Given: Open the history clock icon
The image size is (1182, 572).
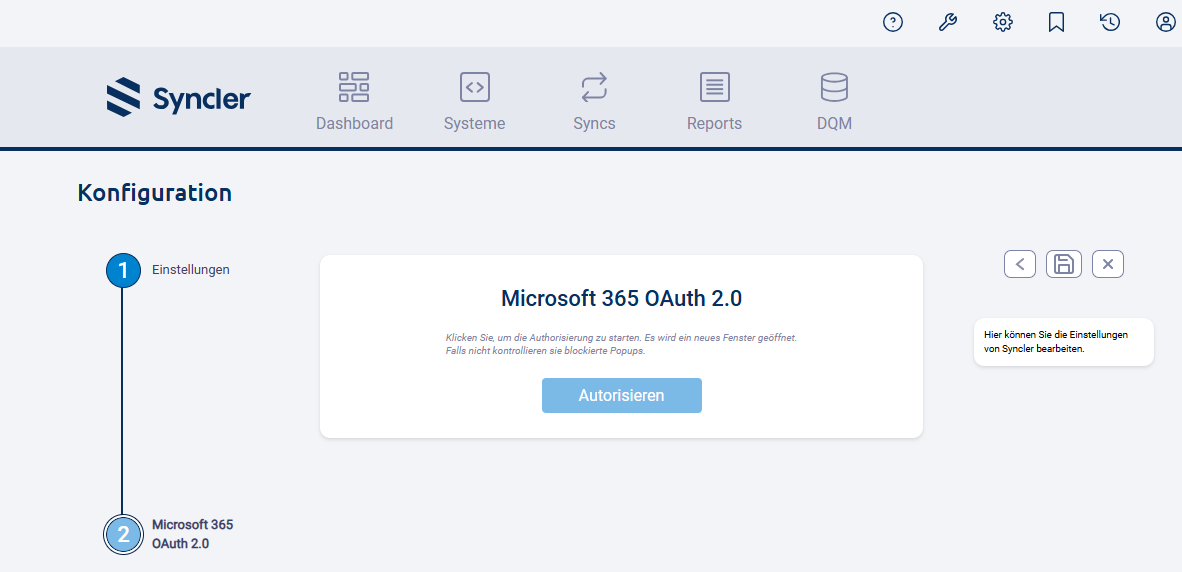Looking at the screenshot, I should point(1110,22).
